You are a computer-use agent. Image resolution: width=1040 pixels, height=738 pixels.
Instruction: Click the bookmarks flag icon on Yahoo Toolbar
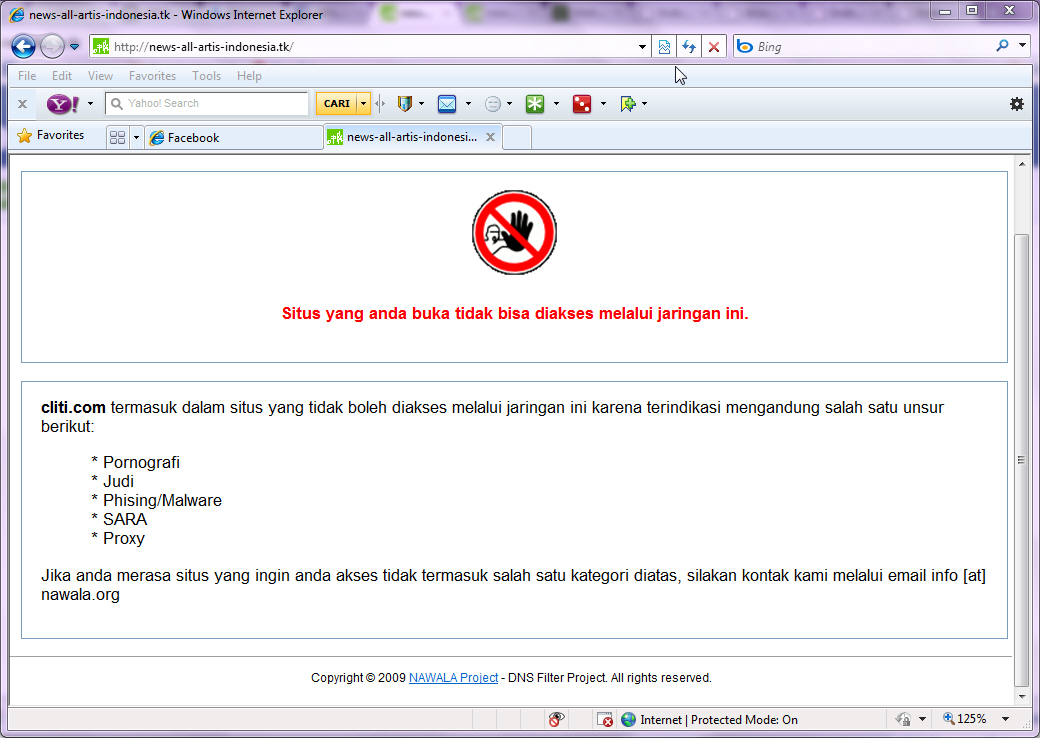click(x=626, y=103)
